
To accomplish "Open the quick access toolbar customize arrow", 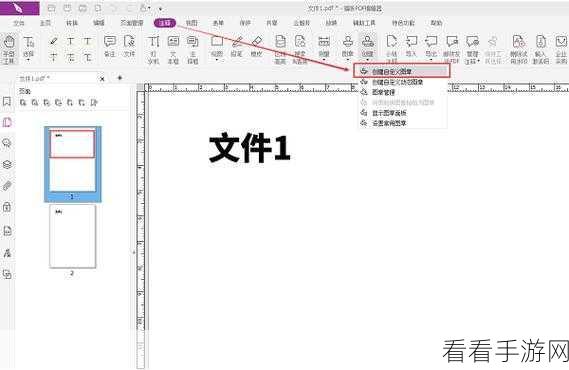I will coord(160,8).
